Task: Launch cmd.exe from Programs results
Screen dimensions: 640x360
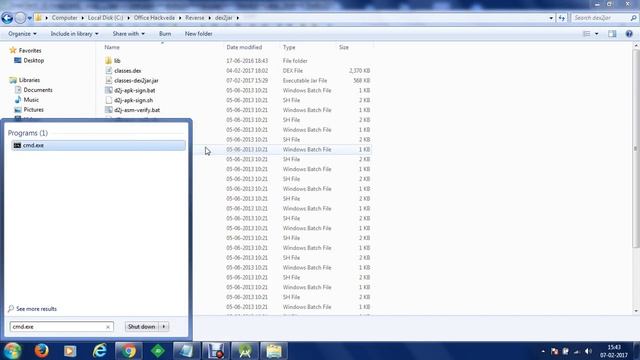Action: (x=98, y=145)
